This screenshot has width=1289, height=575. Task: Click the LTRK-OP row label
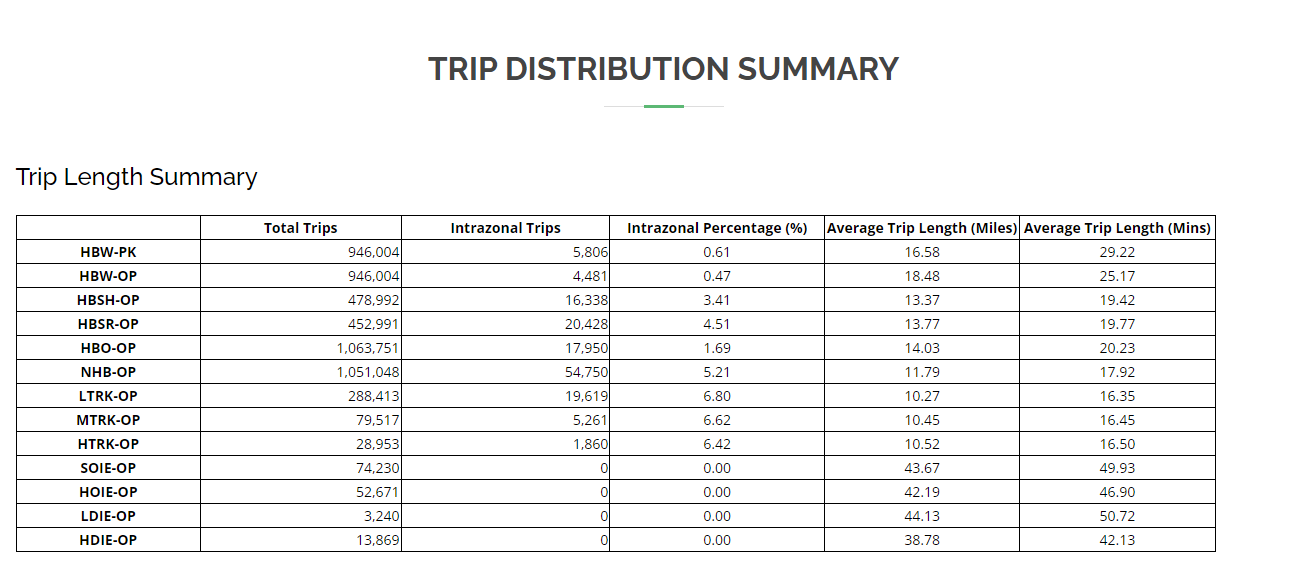(x=108, y=396)
